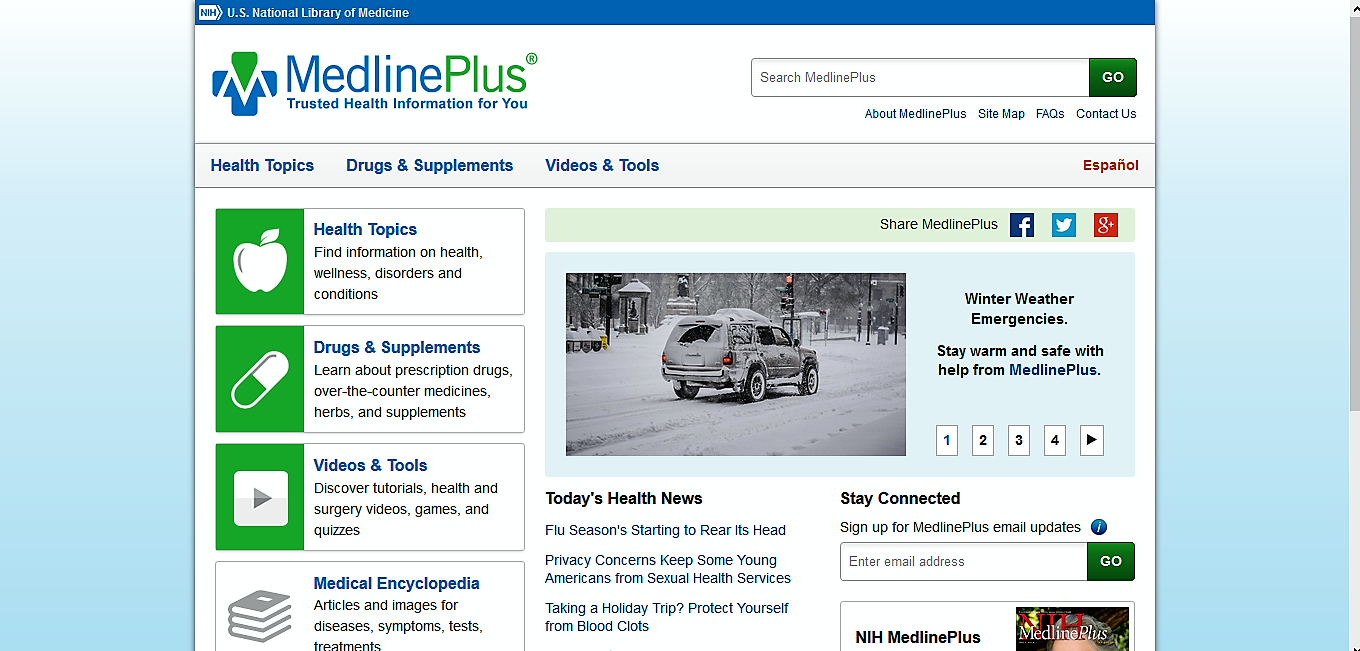Image resolution: width=1360 pixels, height=651 pixels.
Task: Play the slideshow with the arrow button
Action: (x=1092, y=440)
